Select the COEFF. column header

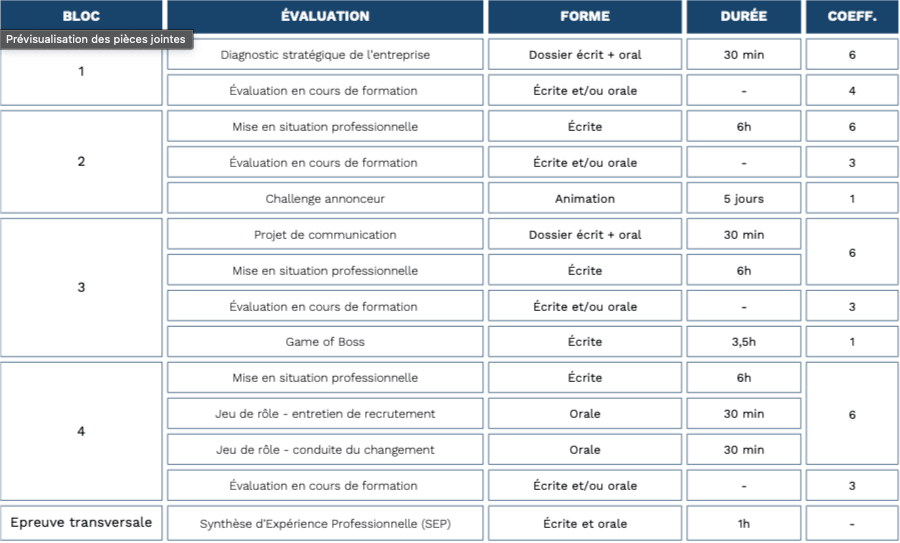coord(852,17)
